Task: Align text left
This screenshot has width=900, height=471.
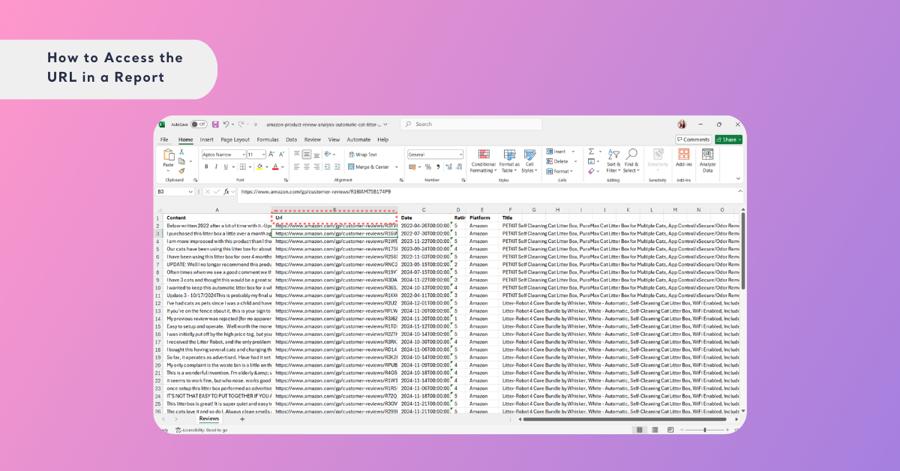Action: click(x=297, y=167)
